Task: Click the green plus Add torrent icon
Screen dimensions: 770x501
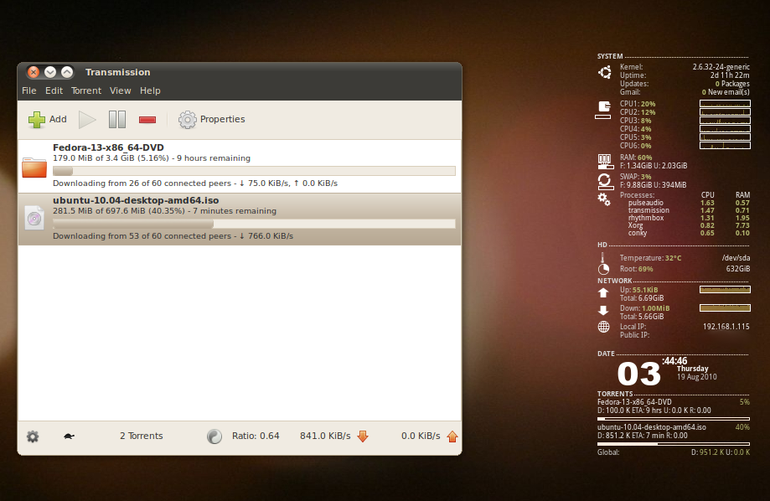Action: [x=37, y=119]
